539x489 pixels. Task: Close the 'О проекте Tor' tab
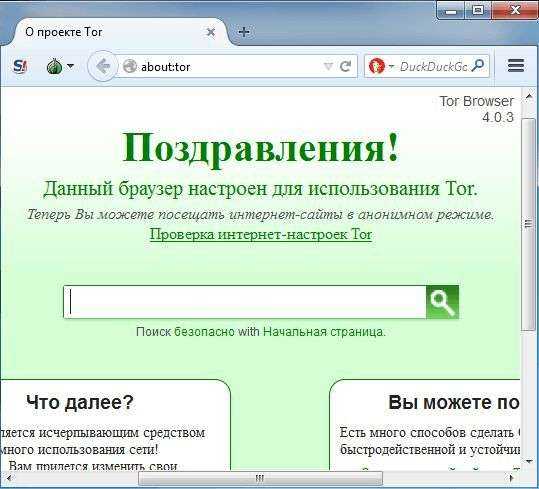(211, 33)
